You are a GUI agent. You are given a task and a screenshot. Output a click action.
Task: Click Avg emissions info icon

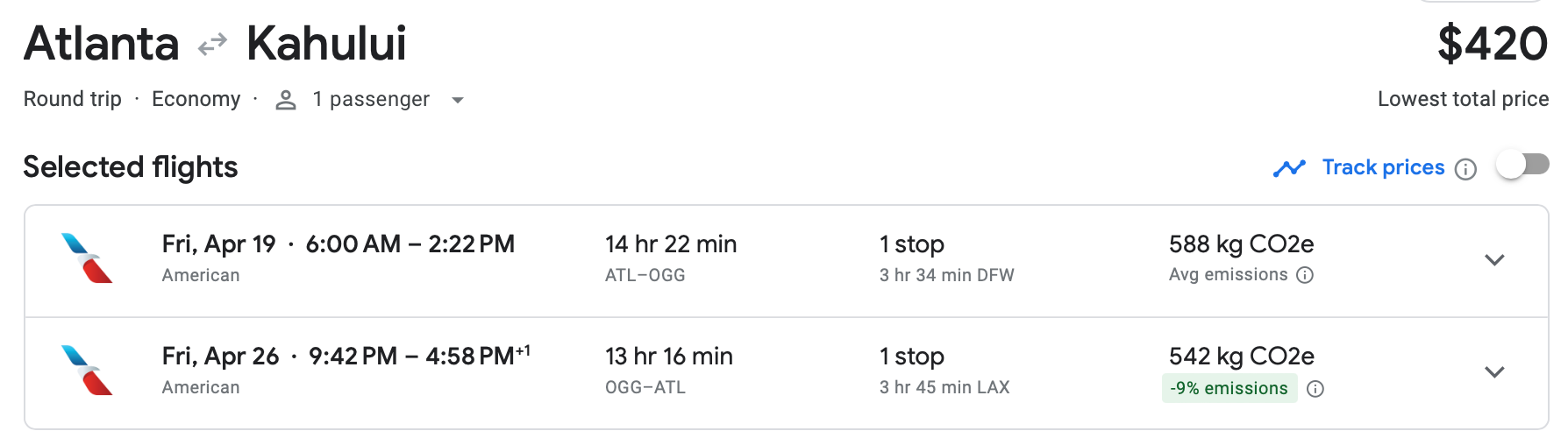point(1305,275)
